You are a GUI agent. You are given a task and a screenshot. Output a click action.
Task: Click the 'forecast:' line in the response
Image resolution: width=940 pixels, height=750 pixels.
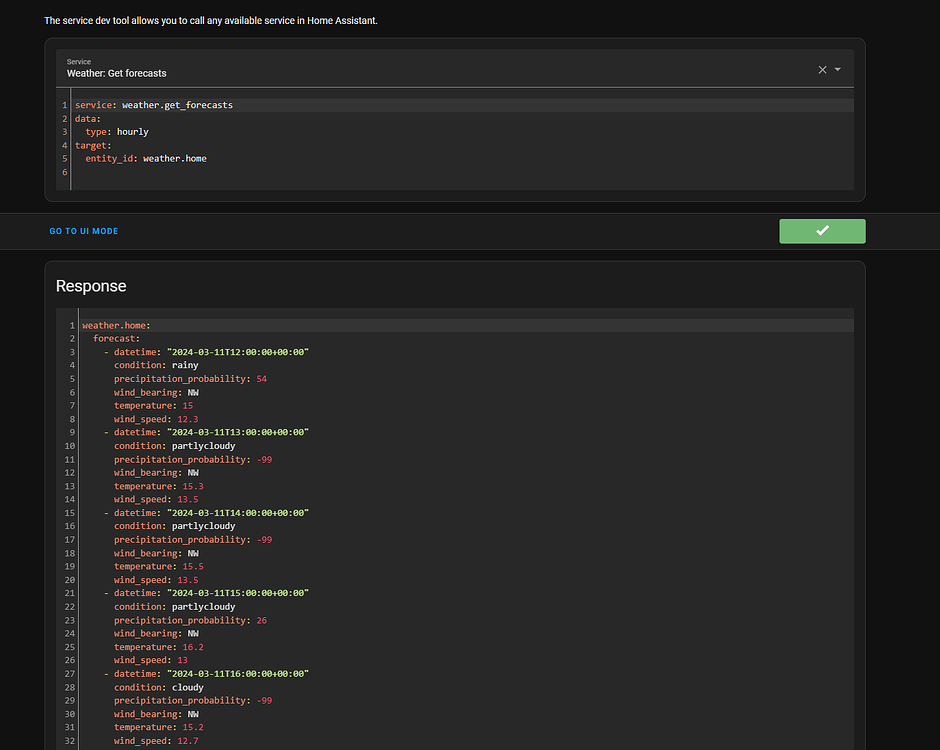coord(117,338)
